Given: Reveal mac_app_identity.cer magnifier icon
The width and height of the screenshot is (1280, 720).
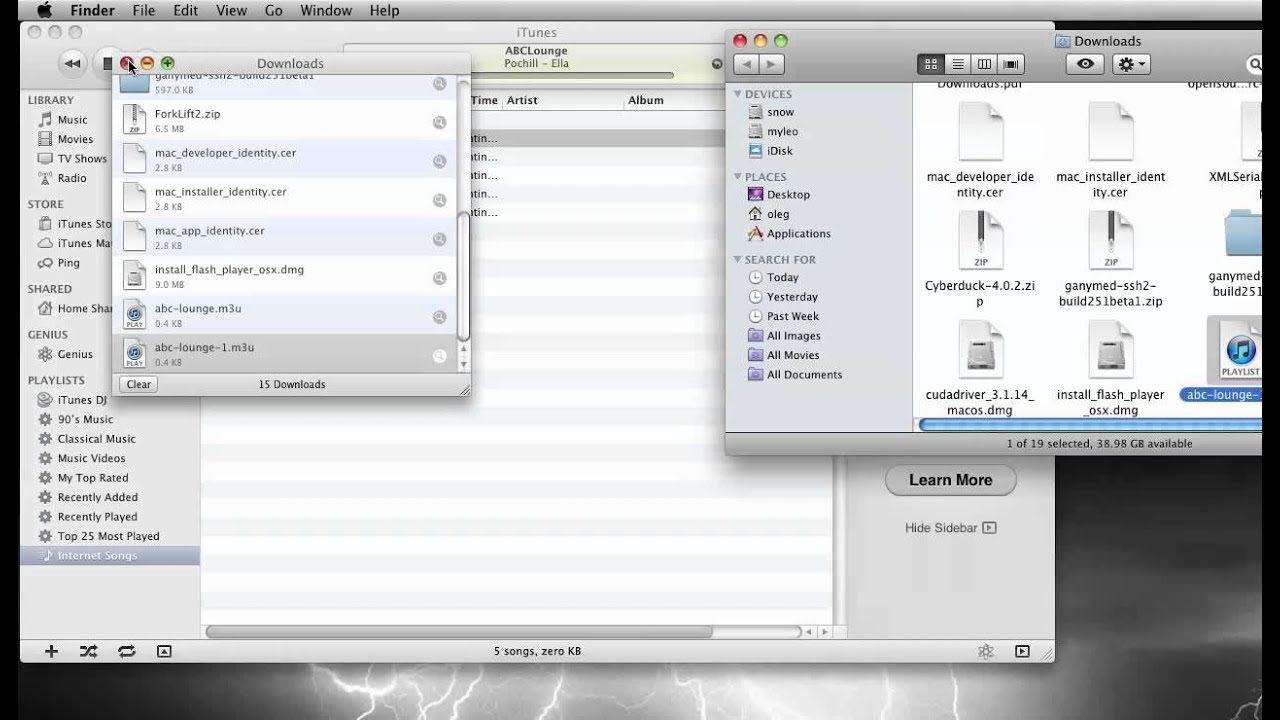Looking at the screenshot, I should pyautogui.click(x=439, y=239).
